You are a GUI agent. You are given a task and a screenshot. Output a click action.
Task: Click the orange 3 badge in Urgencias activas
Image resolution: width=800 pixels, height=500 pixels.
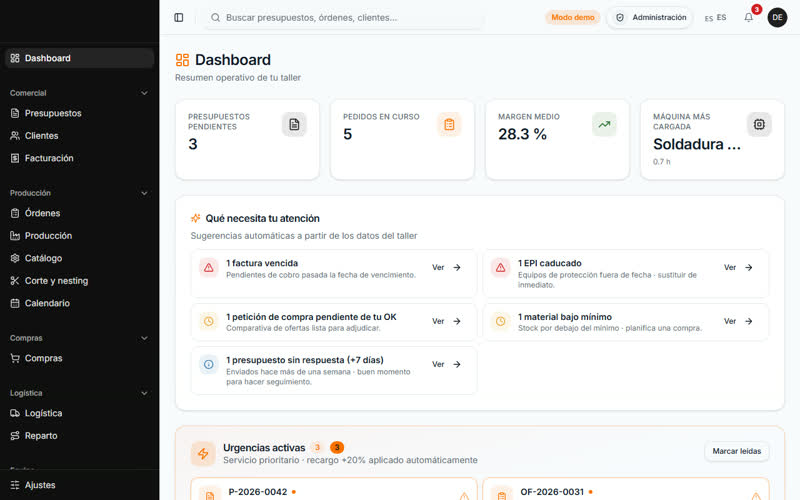[x=337, y=447]
